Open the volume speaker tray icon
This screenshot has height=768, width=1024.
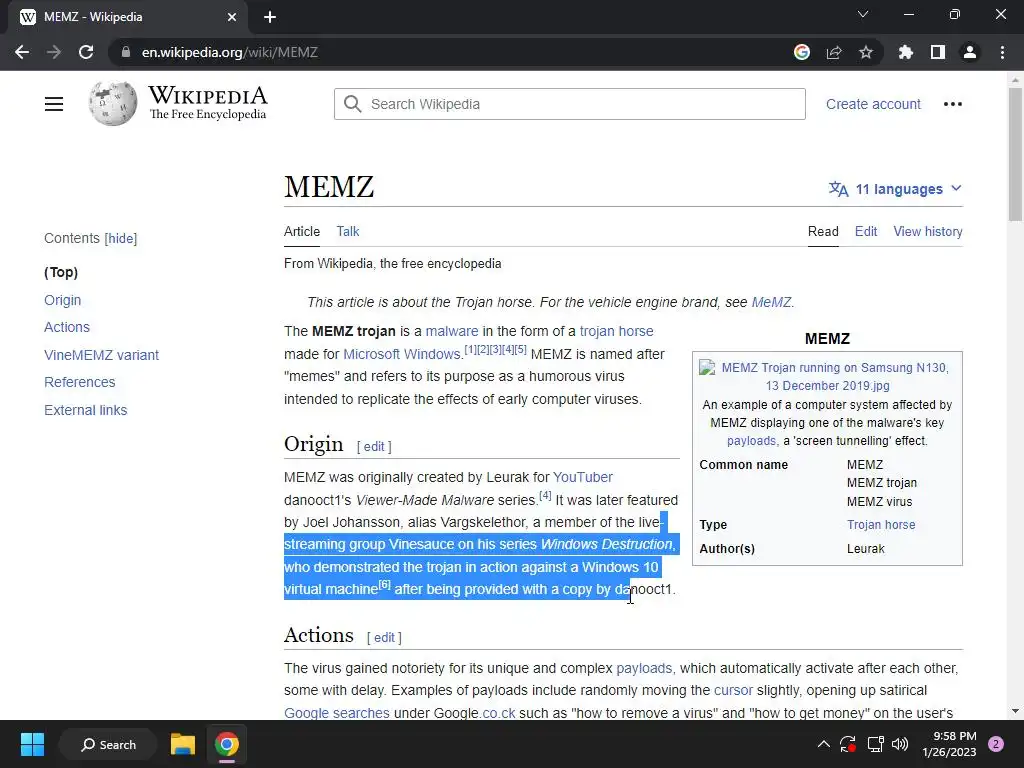point(901,744)
